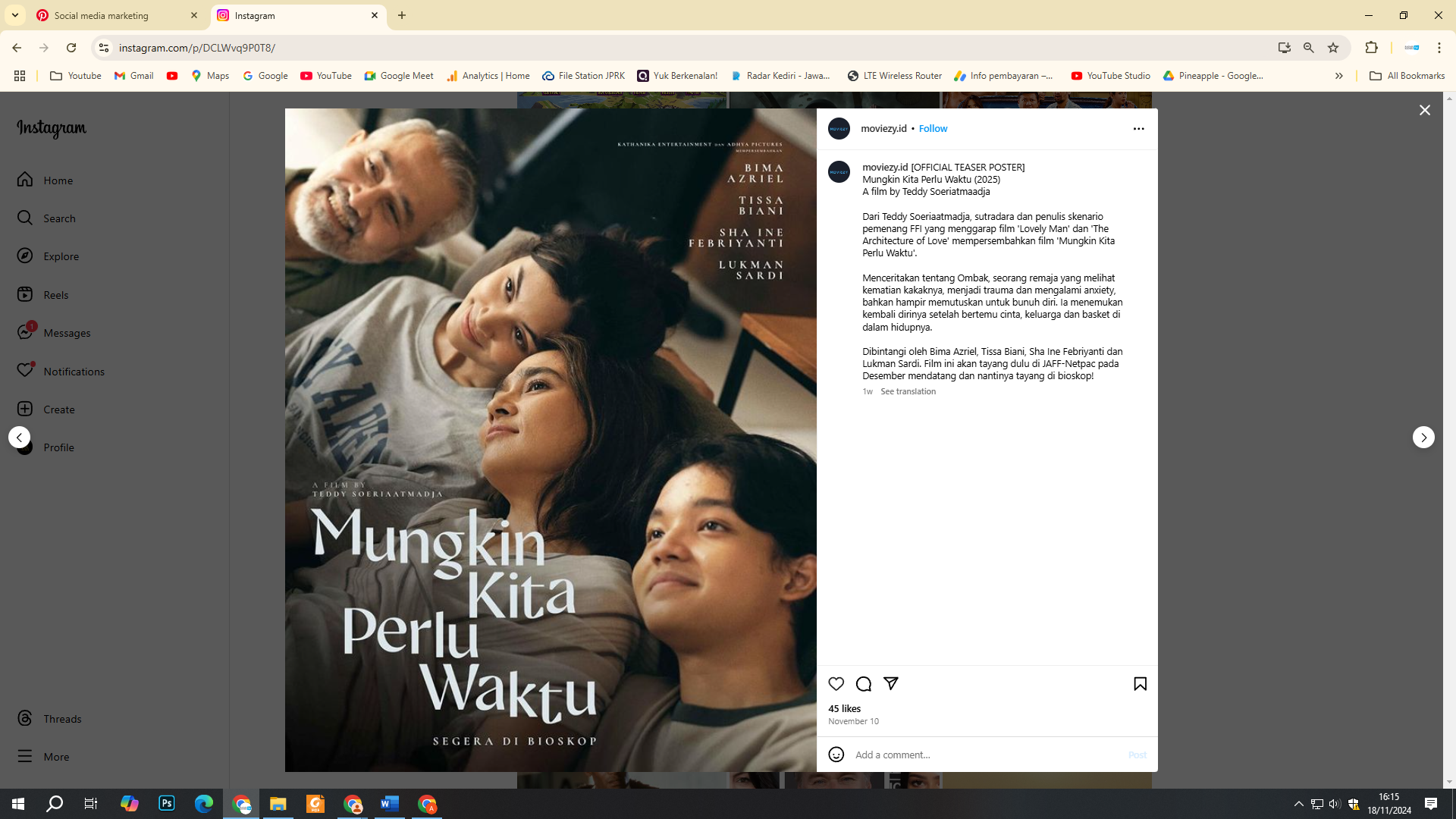The height and width of the screenshot is (819, 1456).
Task: Open the Extensions puzzle icon
Action: 1371,48
